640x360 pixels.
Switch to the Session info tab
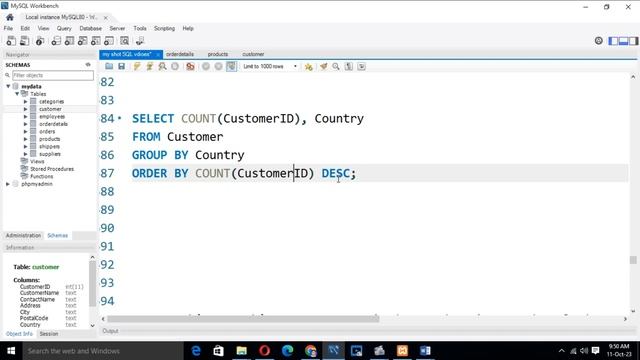pos(49,334)
